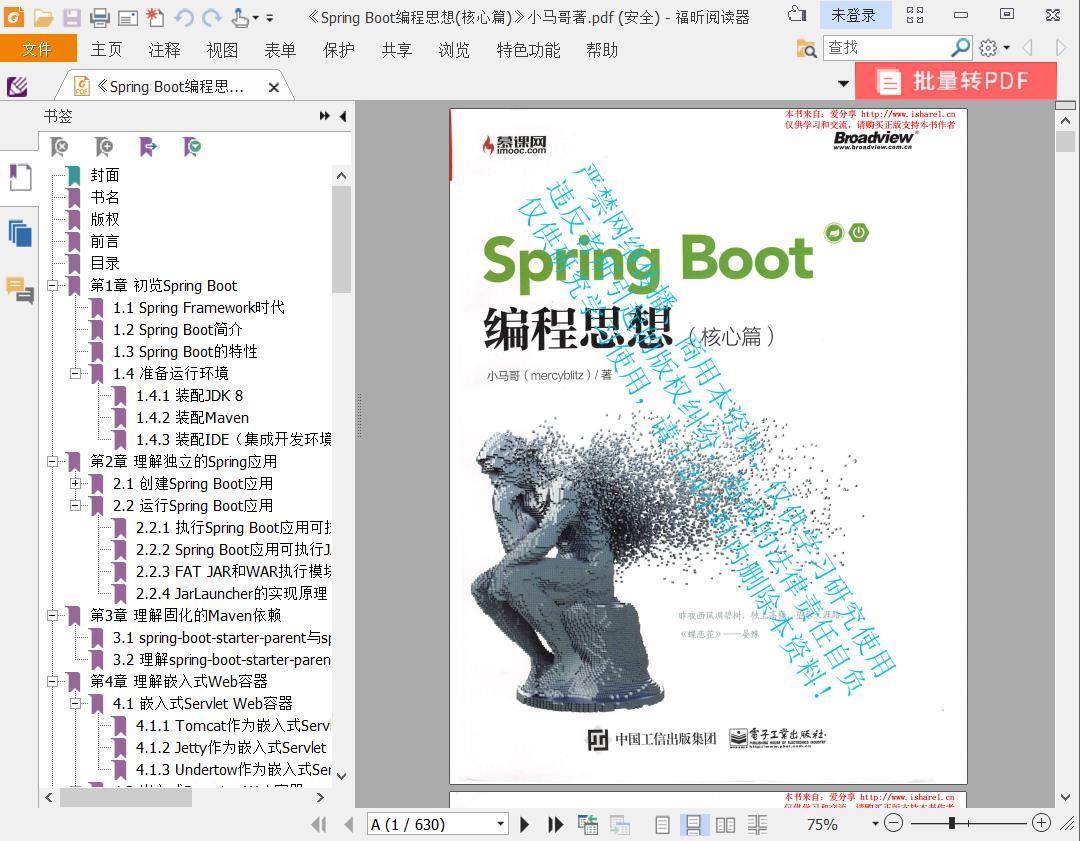Click the 批量转PDF button
The image size is (1080, 841).
pos(955,81)
